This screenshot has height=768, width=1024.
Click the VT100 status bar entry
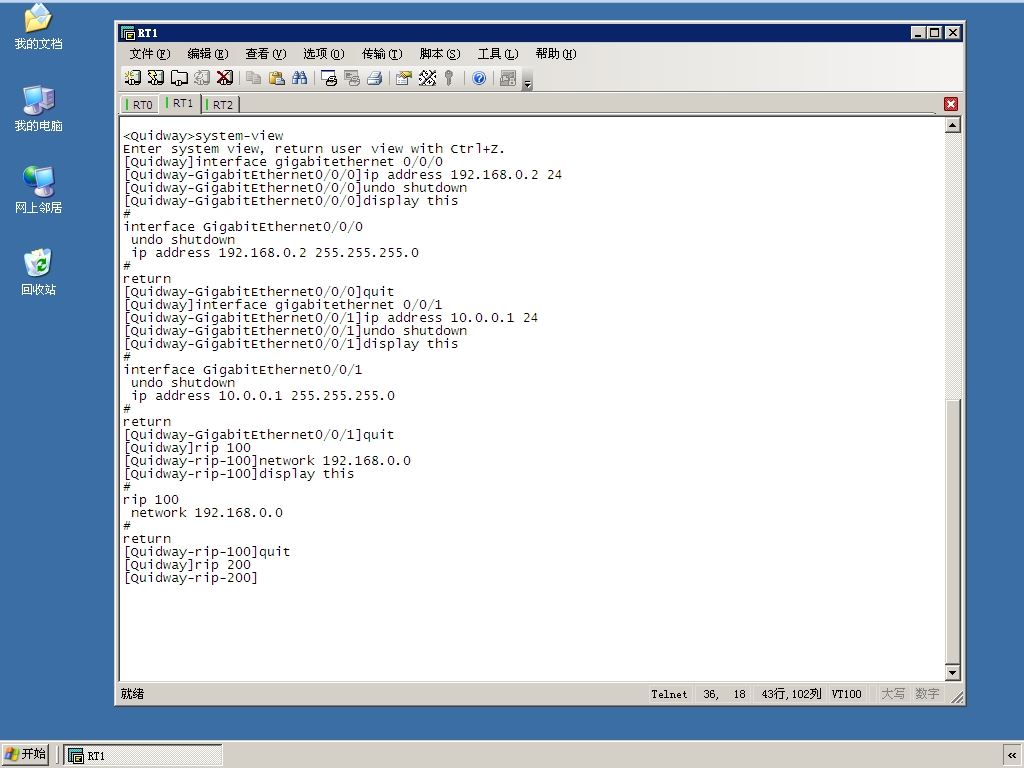click(846, 694)
